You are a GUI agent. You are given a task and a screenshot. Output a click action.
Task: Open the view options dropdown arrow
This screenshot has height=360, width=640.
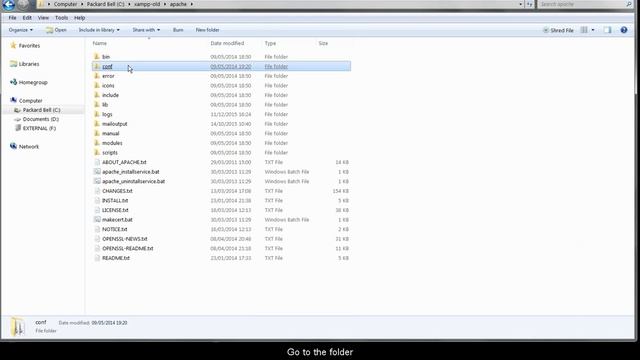click(593, 30)
